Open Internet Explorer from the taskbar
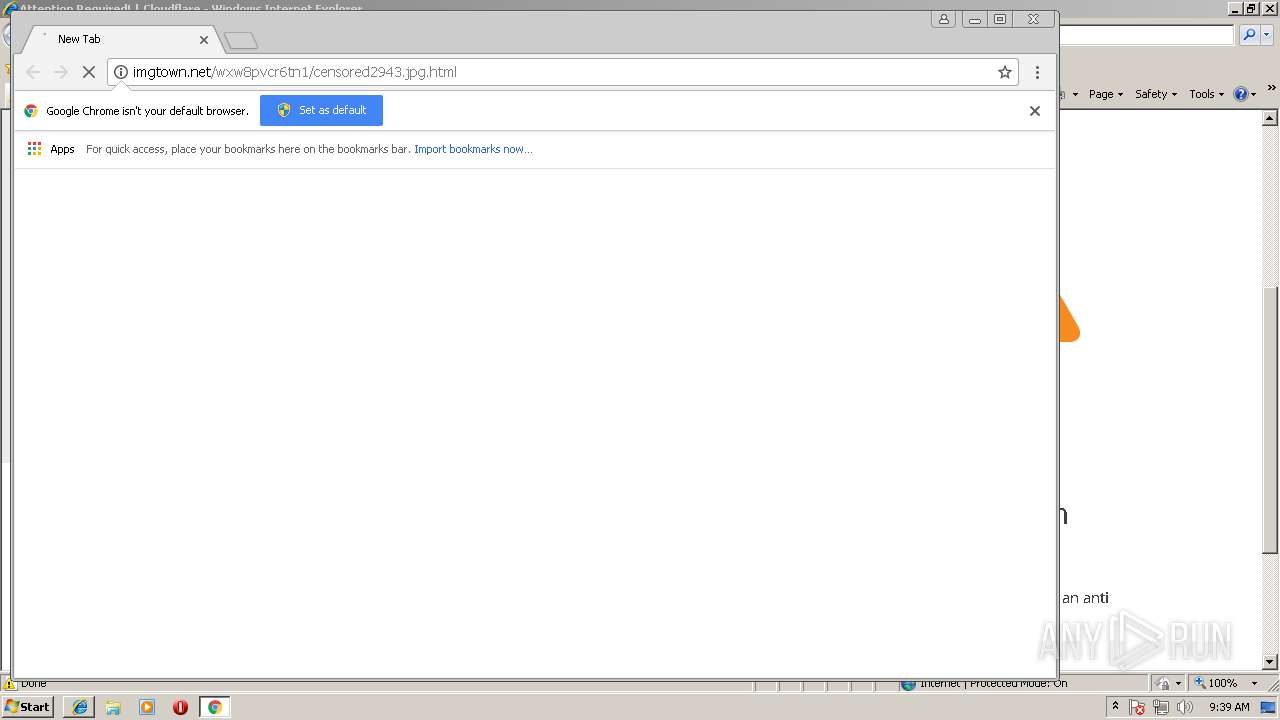Image resolution: width=1280 pixels, height=720 pixels. coord(80,707)
